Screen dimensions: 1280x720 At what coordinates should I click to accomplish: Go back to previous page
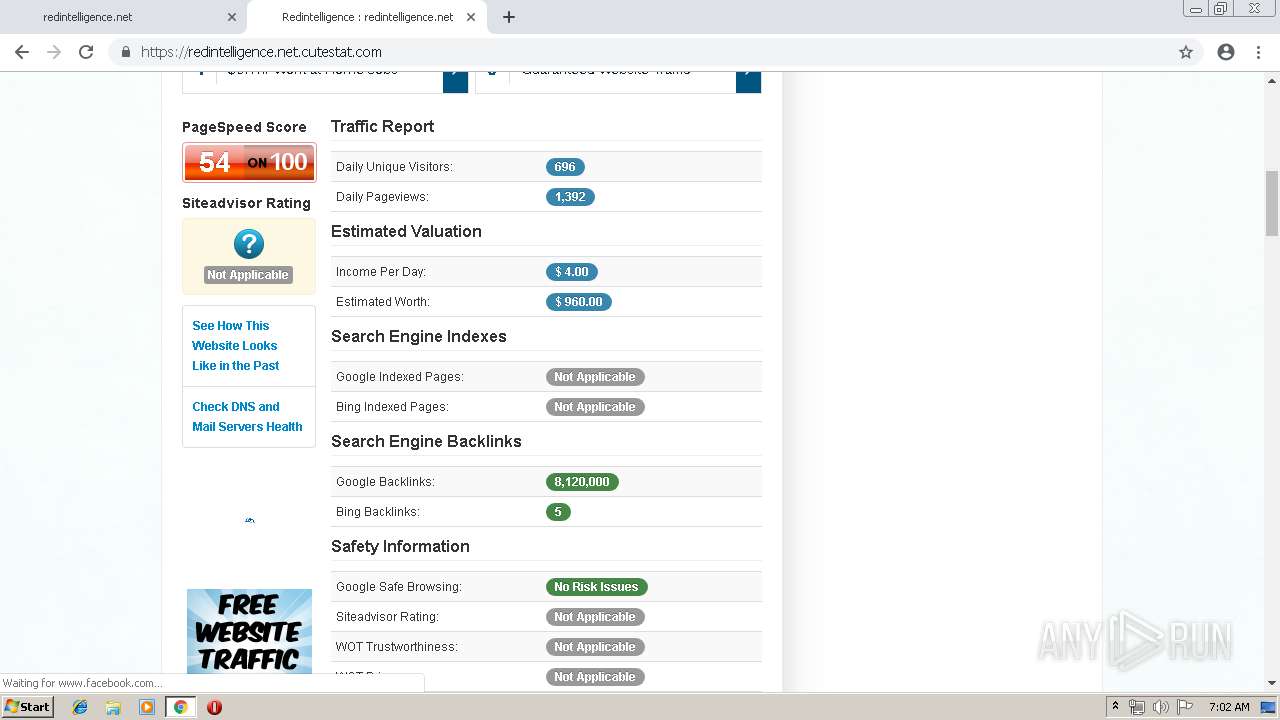22,52
